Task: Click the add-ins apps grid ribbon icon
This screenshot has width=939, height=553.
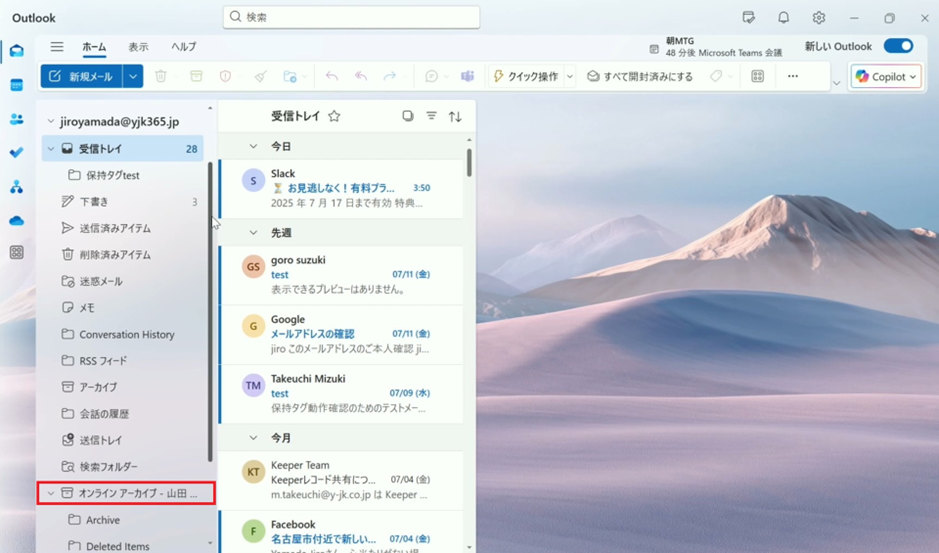Action: point(758,76)
